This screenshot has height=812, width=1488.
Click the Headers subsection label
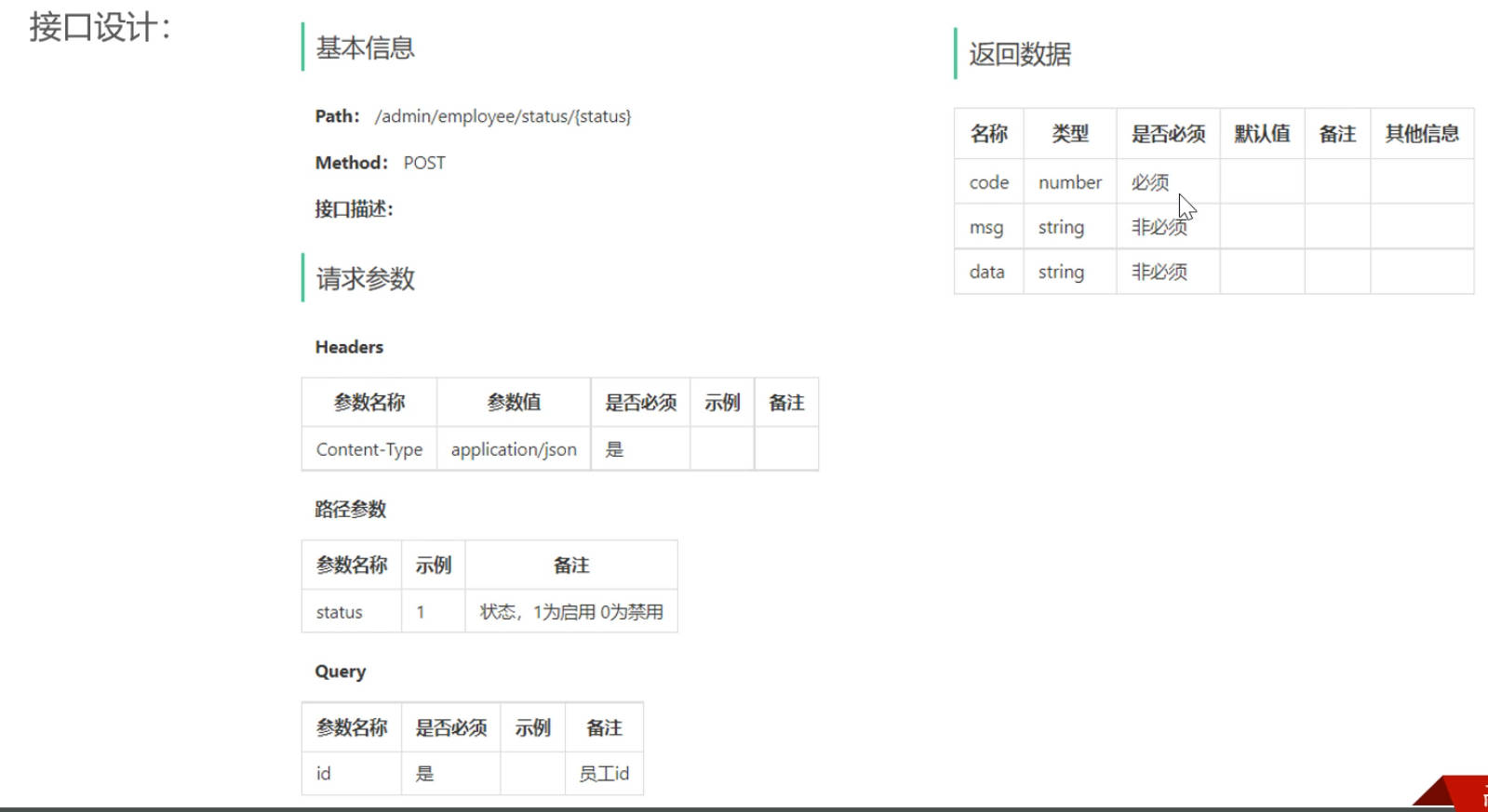coord(349,347)
